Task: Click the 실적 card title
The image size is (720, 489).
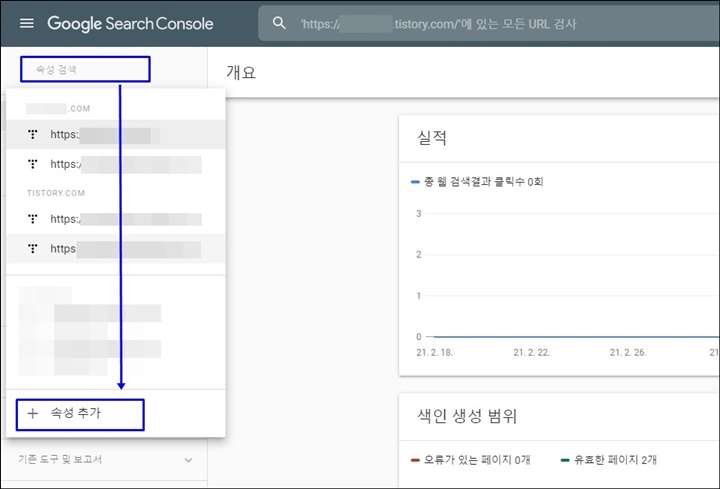Action: click(x=432, y=137)
